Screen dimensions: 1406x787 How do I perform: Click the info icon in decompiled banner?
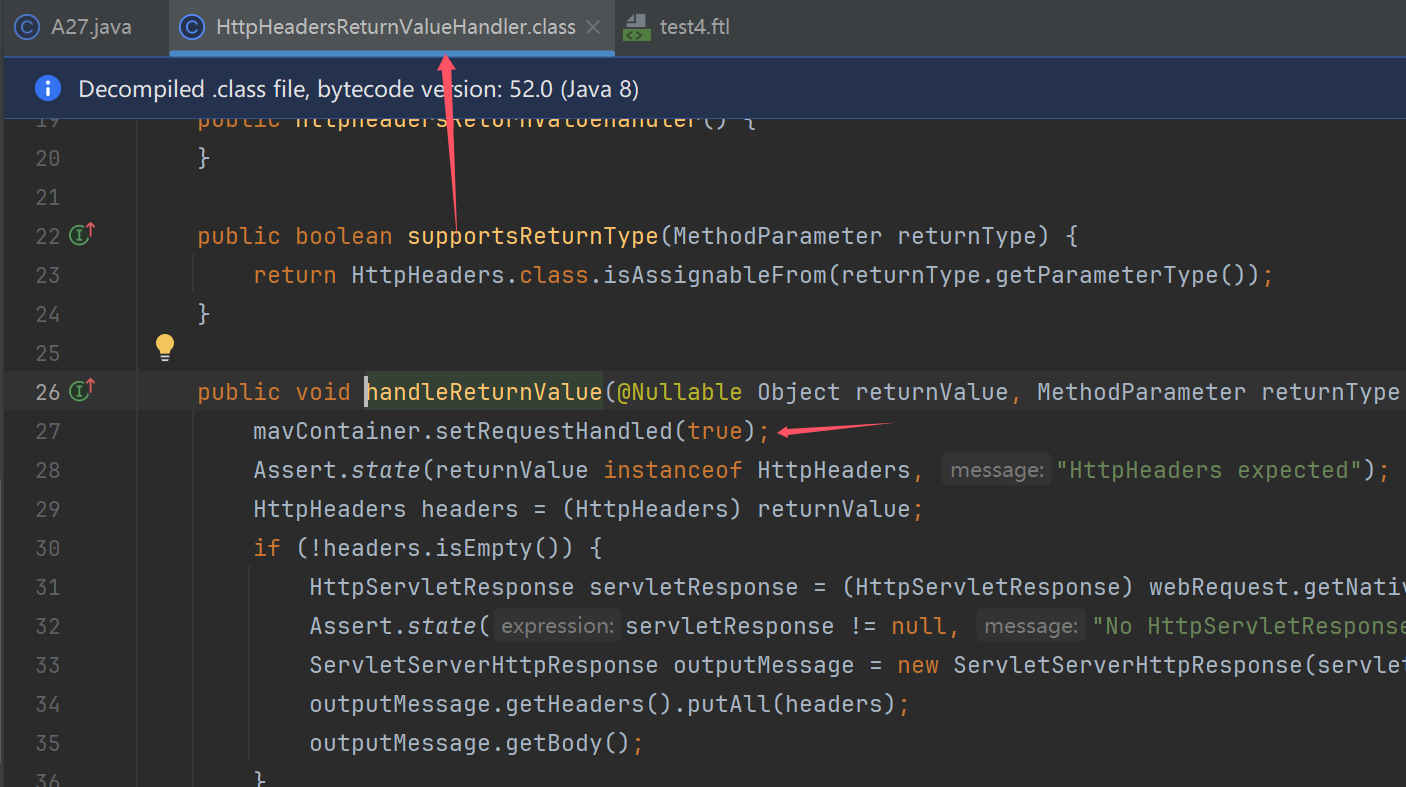coord(47,89)
